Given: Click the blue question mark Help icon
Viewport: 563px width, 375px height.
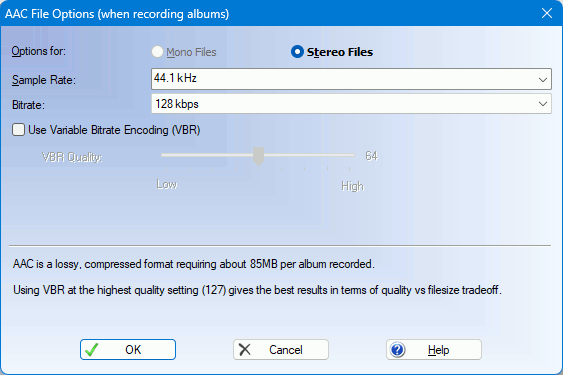Looking at the screenshot, I should coord(398,349).
